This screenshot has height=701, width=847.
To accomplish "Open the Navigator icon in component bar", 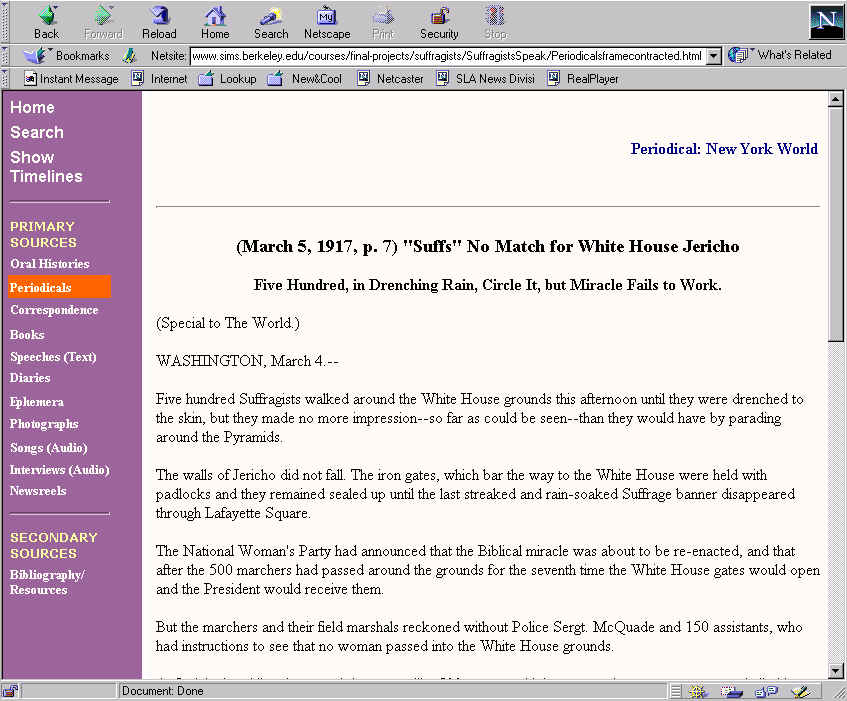I will pyautogui.click(x=698, y=691).
